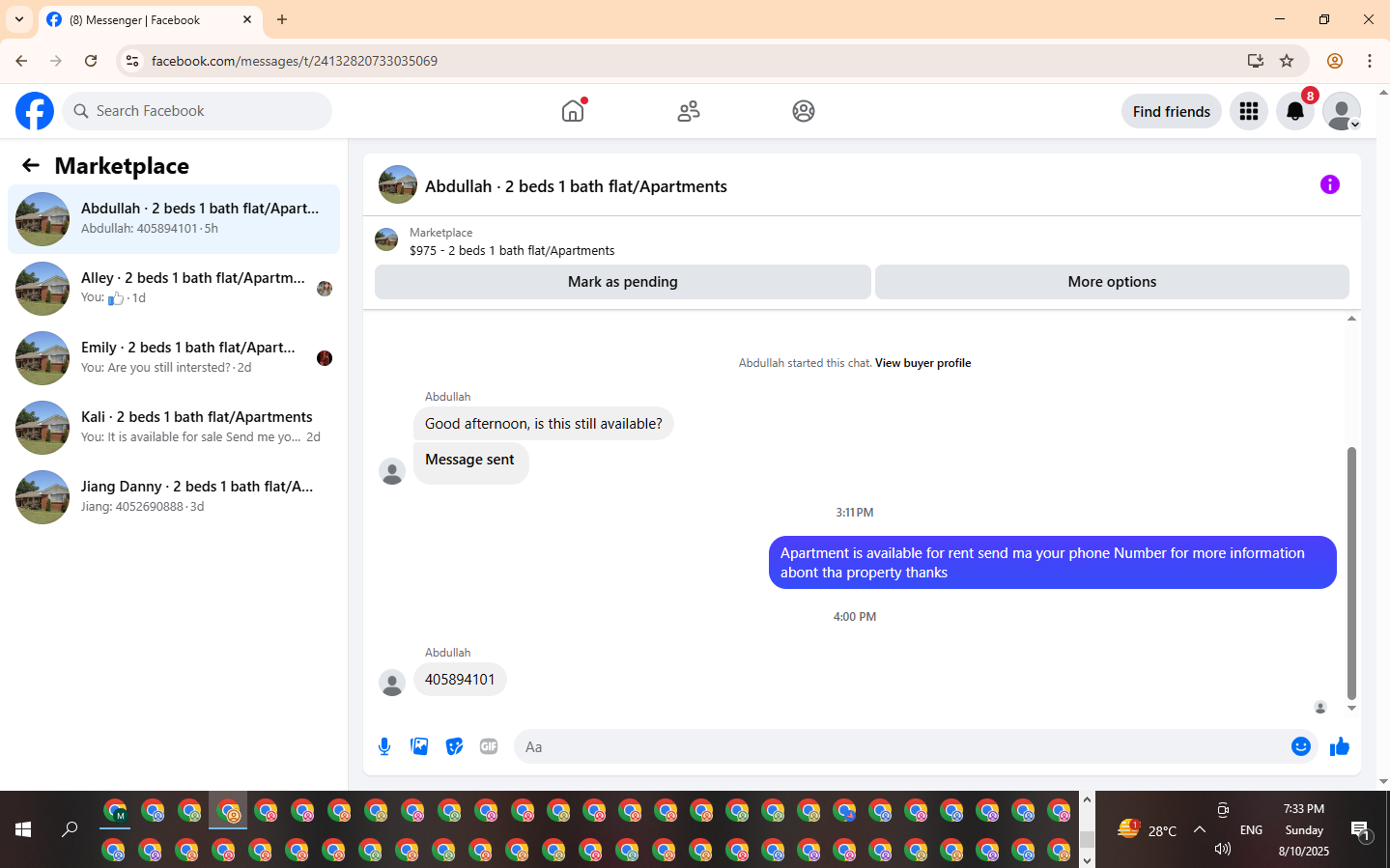Show hidden system tray icons
Screen dimensions: 1390x868
coord(1200,829)
